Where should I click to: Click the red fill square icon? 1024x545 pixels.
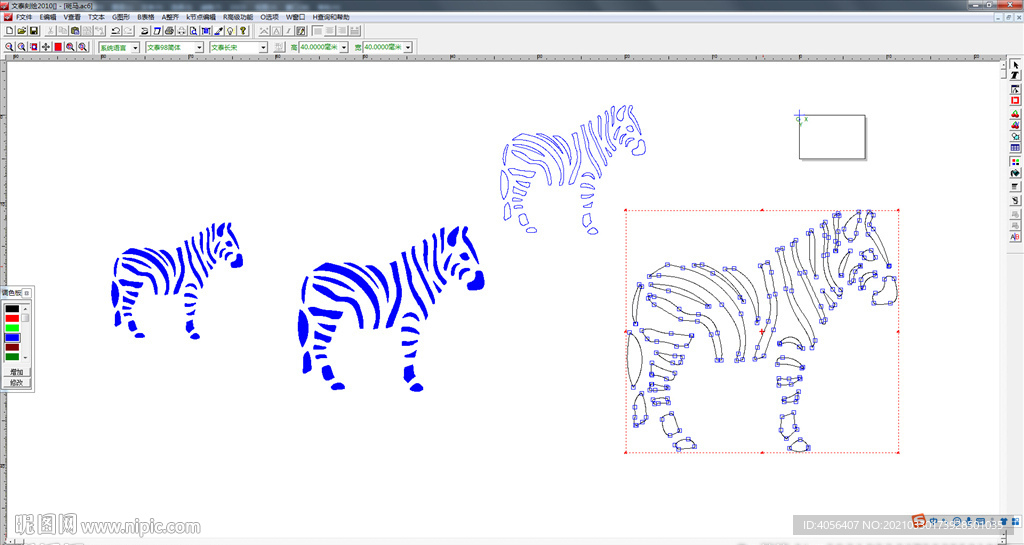pyautogui.click(x=58, y=47)
